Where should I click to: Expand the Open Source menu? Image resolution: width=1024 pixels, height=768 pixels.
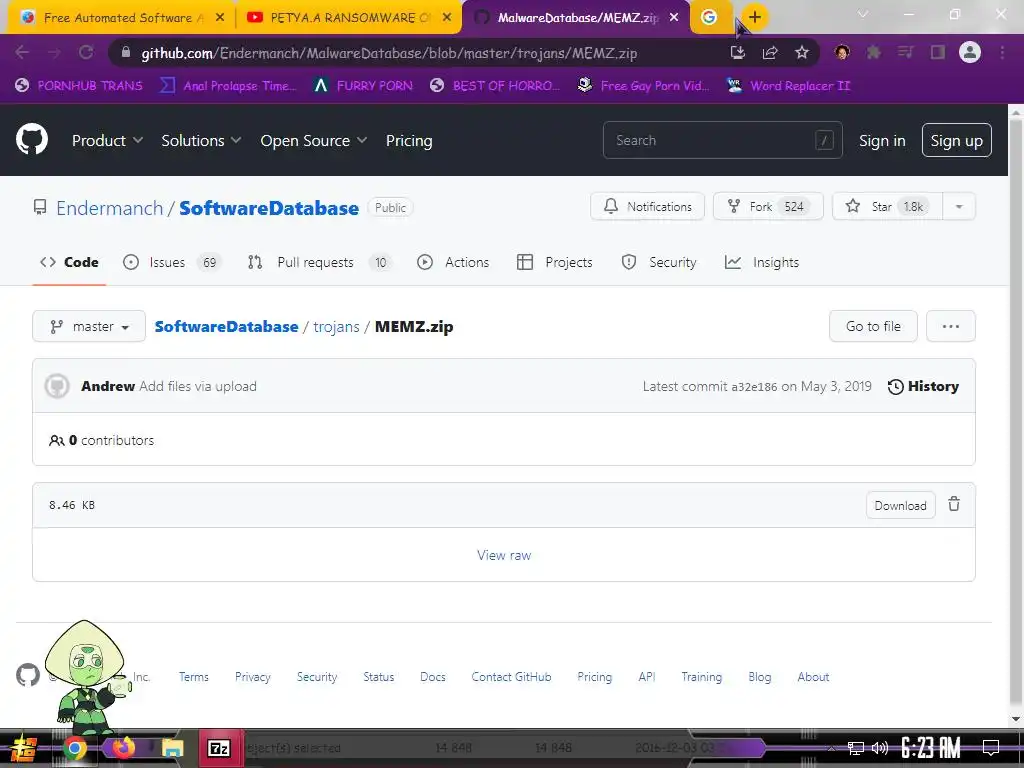click(x=313, y=140)
